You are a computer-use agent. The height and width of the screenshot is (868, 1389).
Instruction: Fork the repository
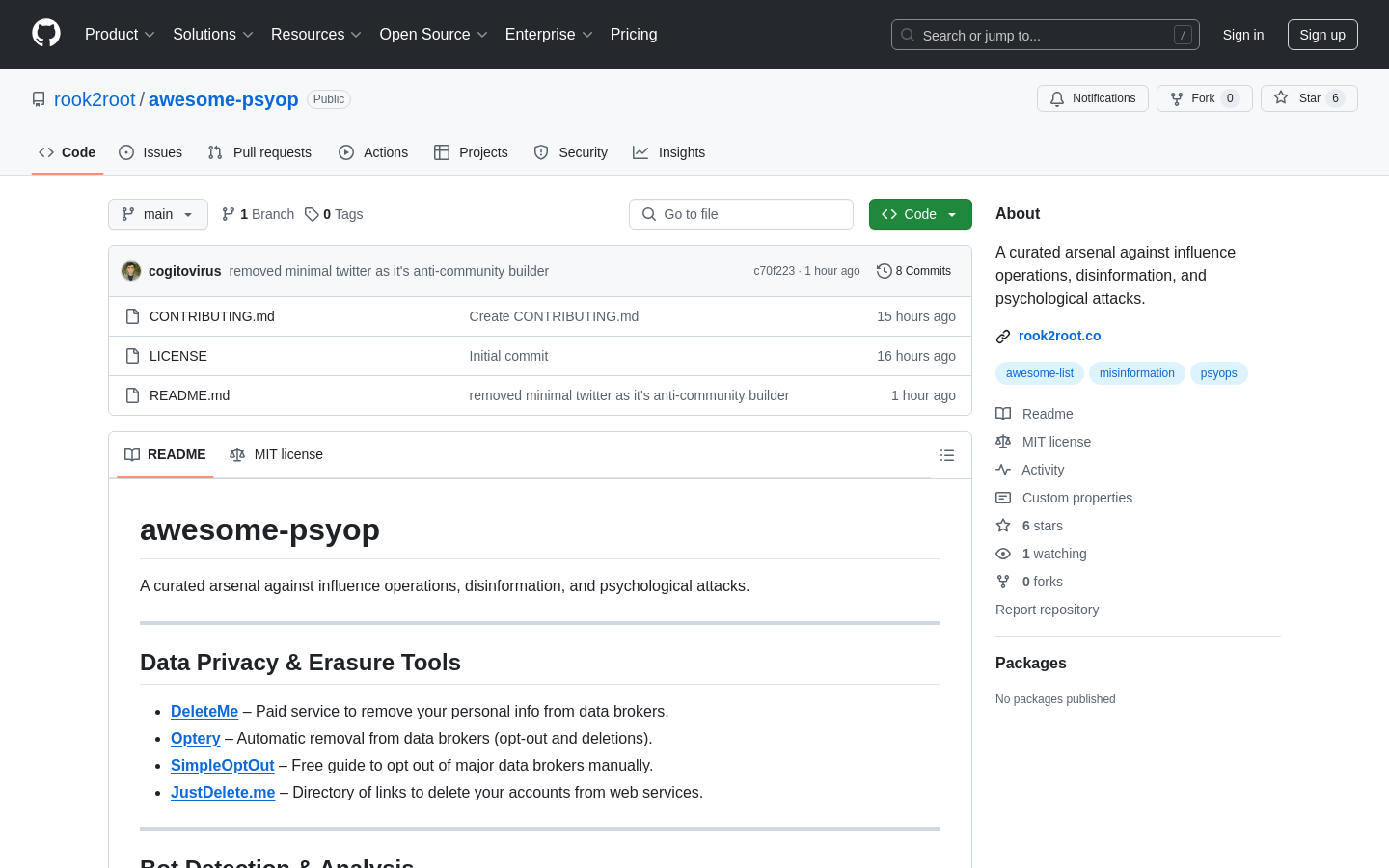(x=1204, y=98)
